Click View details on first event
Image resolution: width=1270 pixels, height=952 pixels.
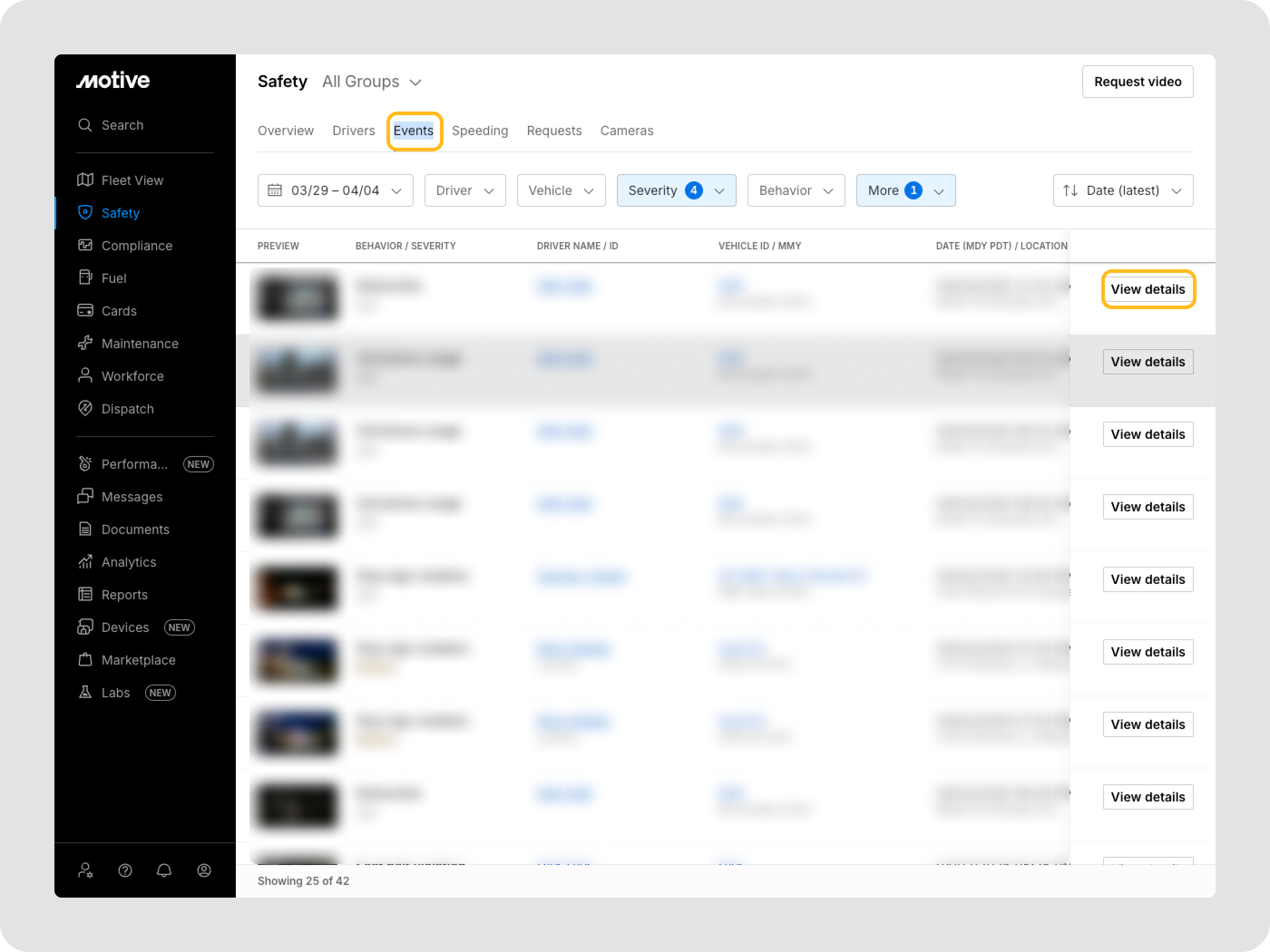click(1147, 289)
